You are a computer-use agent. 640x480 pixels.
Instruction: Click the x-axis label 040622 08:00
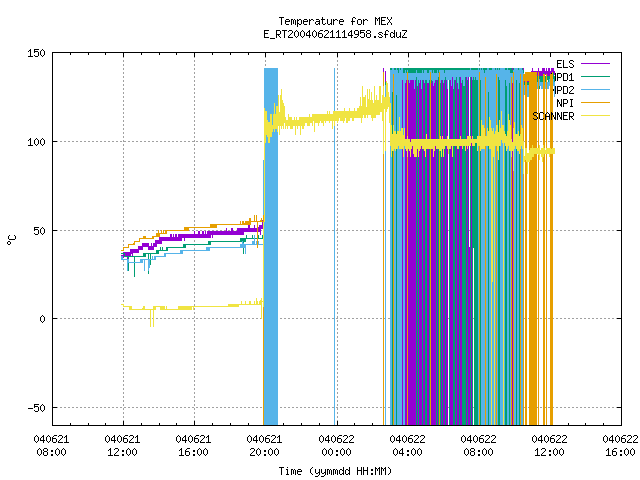click(478, 446)
